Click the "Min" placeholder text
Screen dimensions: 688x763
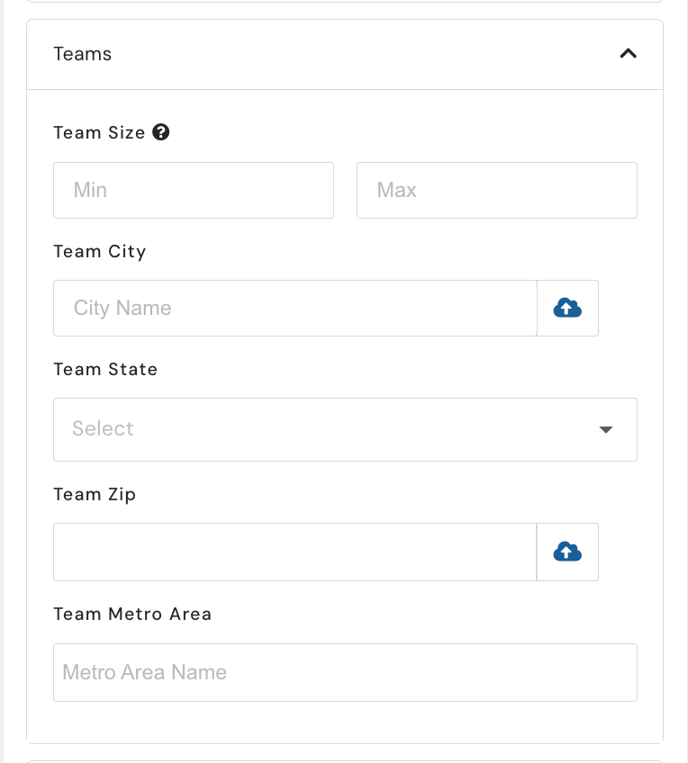[90, 190]
